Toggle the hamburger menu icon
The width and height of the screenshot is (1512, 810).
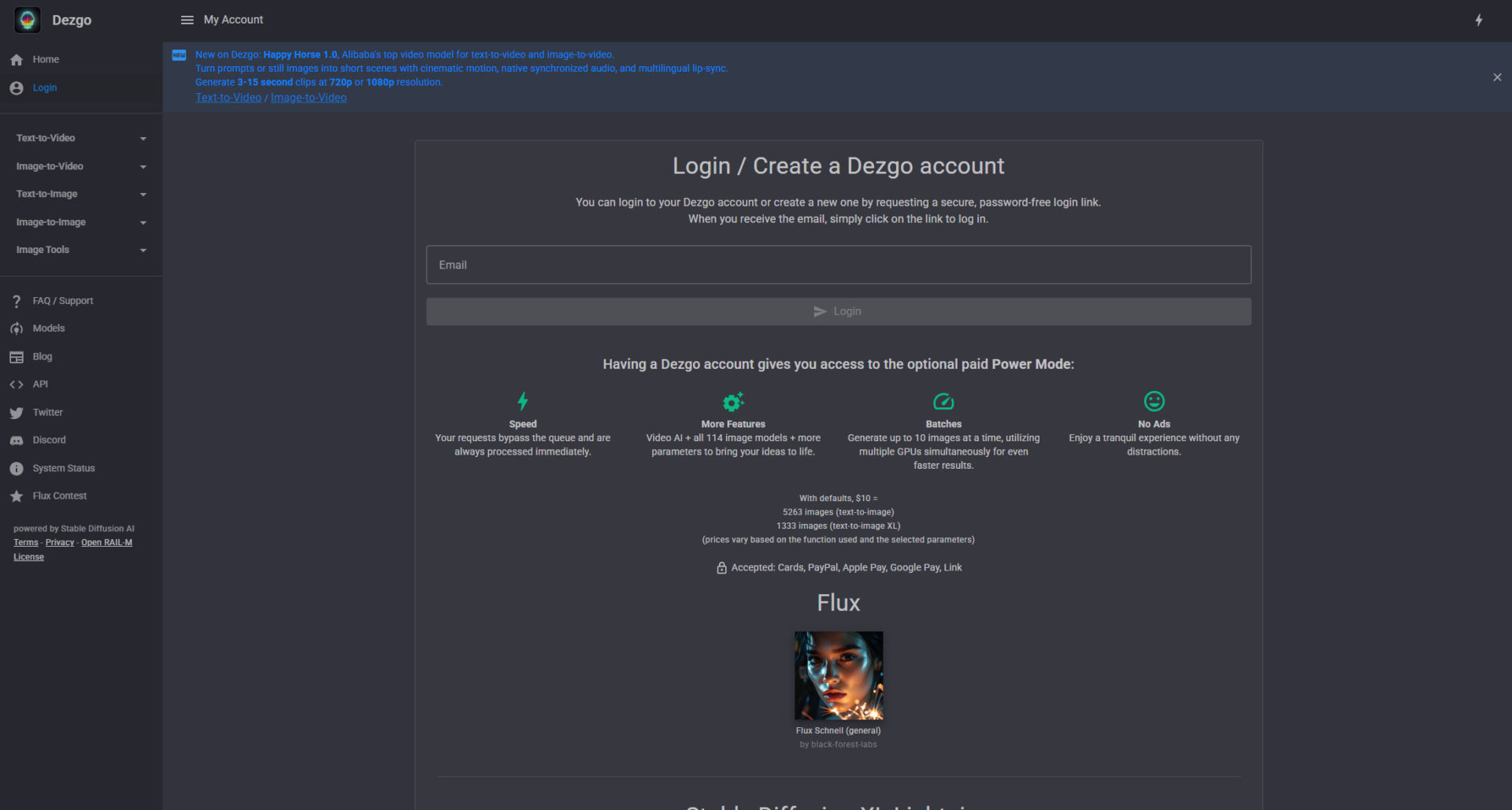point(187,20)
